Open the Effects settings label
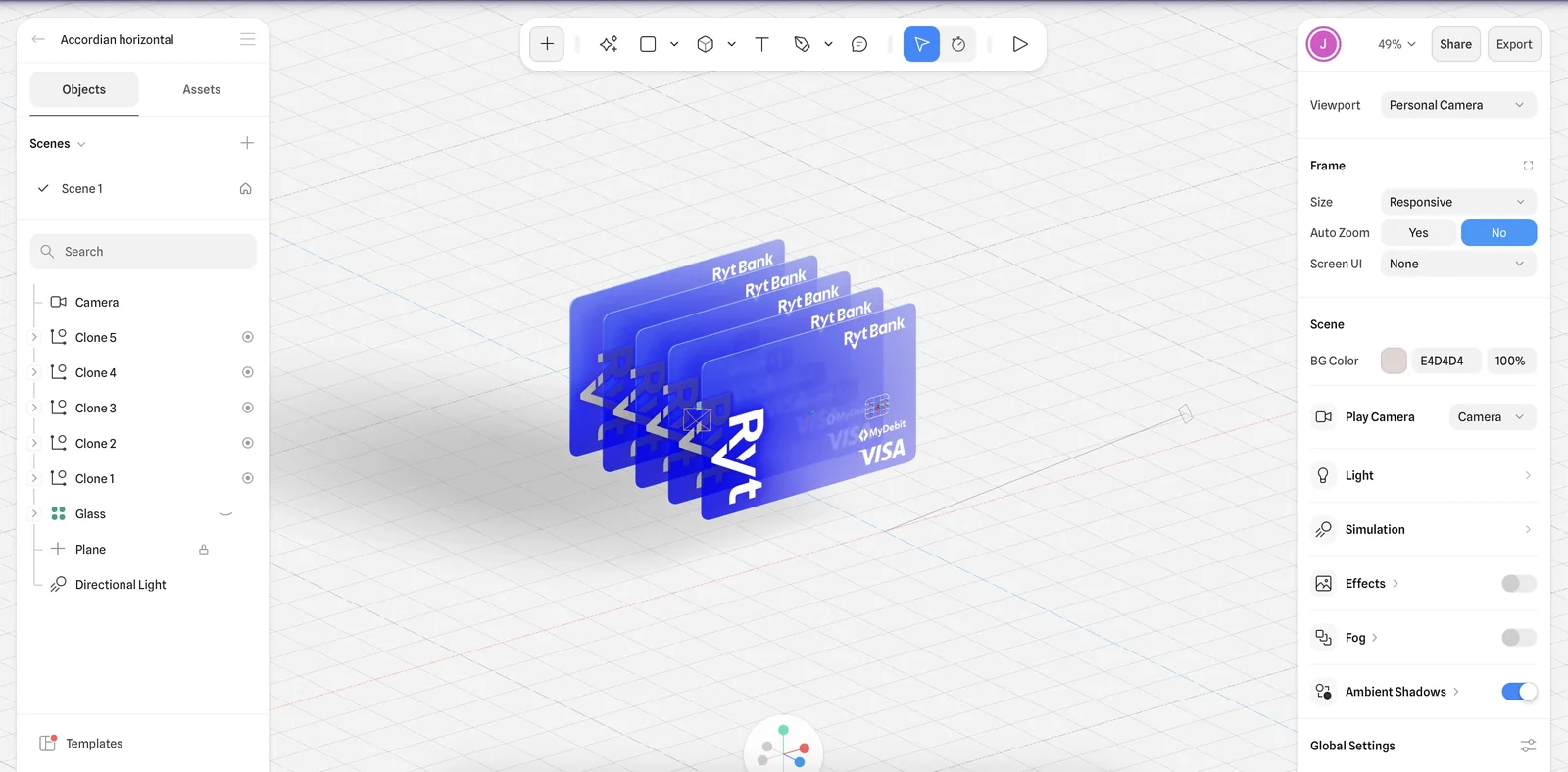Screen dimensions: 1568x772 [x=1365, y=583]
